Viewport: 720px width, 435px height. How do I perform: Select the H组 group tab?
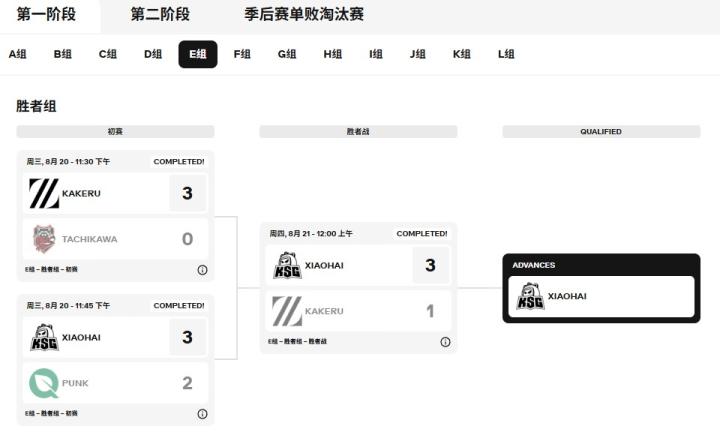332,54
